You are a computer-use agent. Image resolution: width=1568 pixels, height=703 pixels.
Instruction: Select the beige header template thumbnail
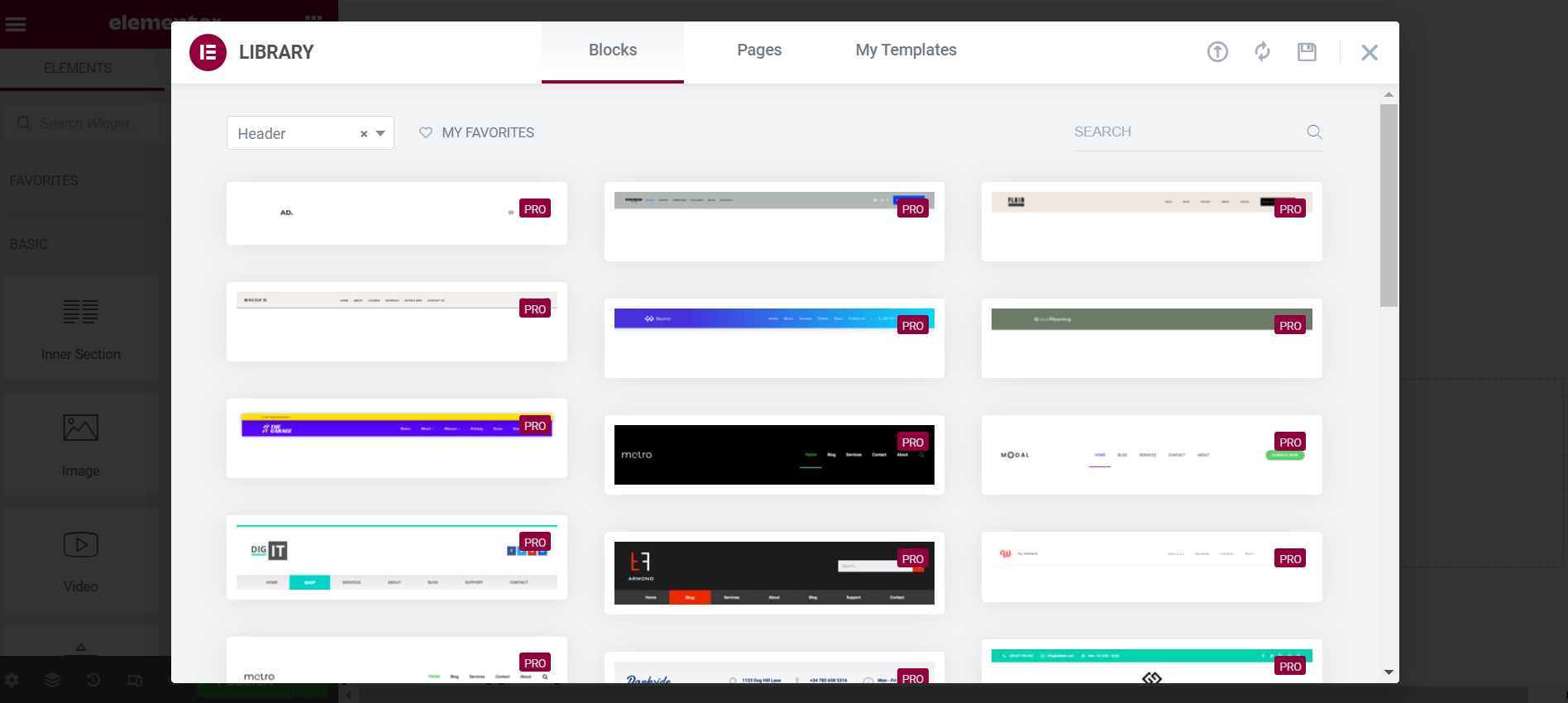pos(1152,222)
